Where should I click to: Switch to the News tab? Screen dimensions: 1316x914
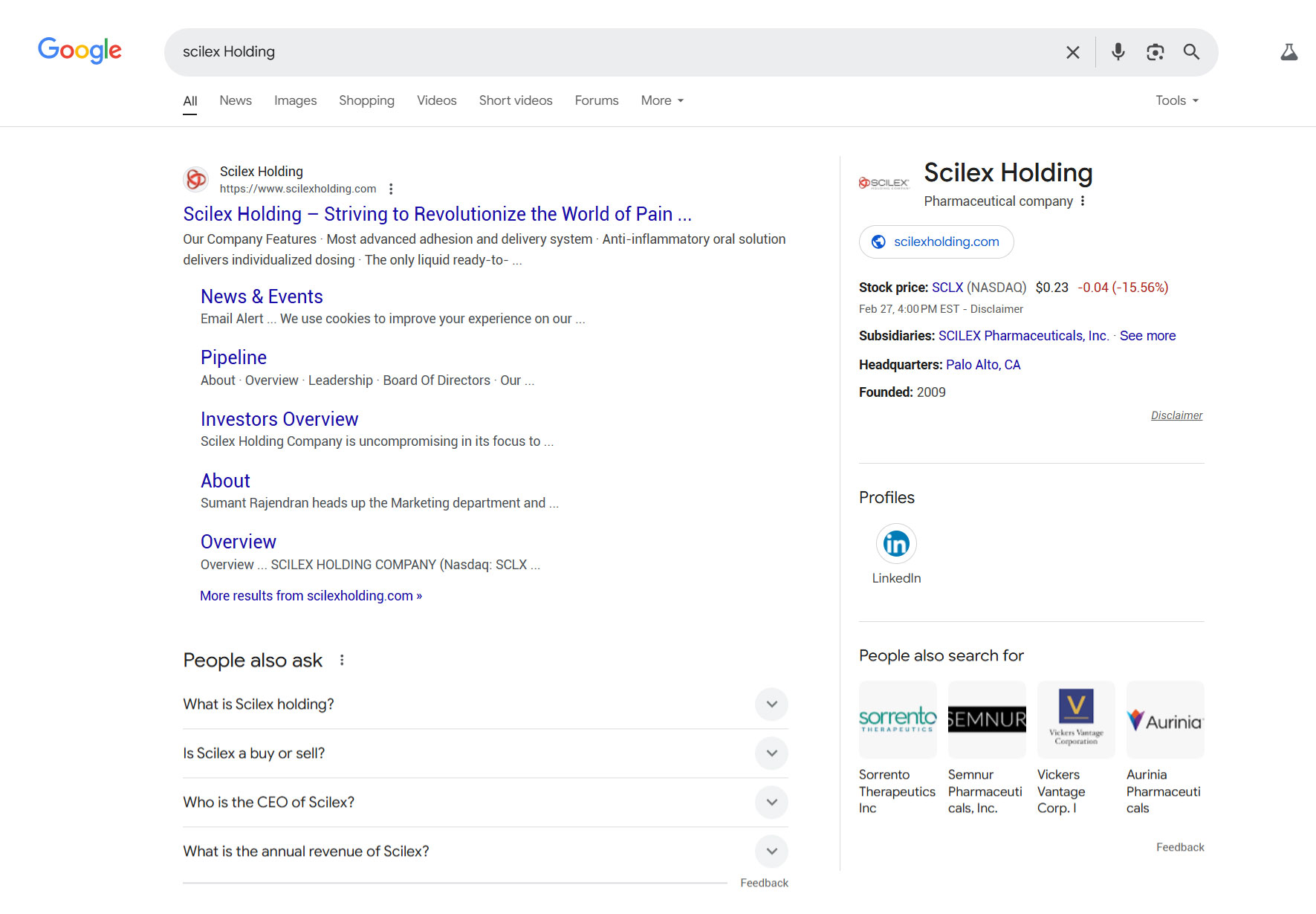point(236,100)
